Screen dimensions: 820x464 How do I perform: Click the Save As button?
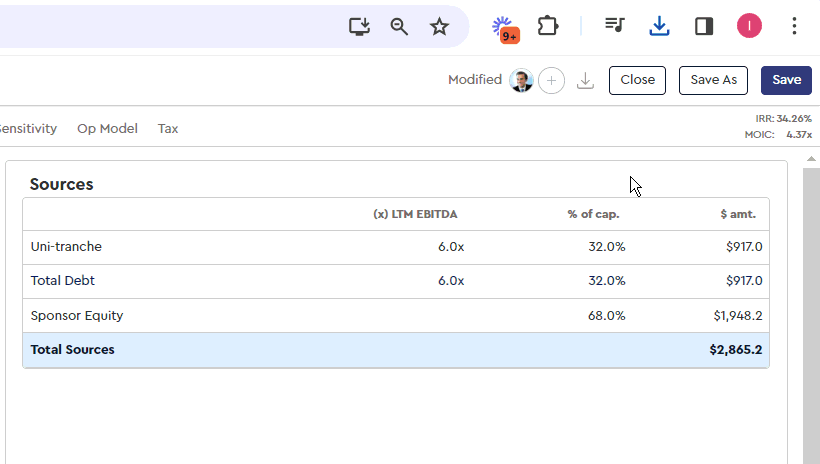click(713, 80)
